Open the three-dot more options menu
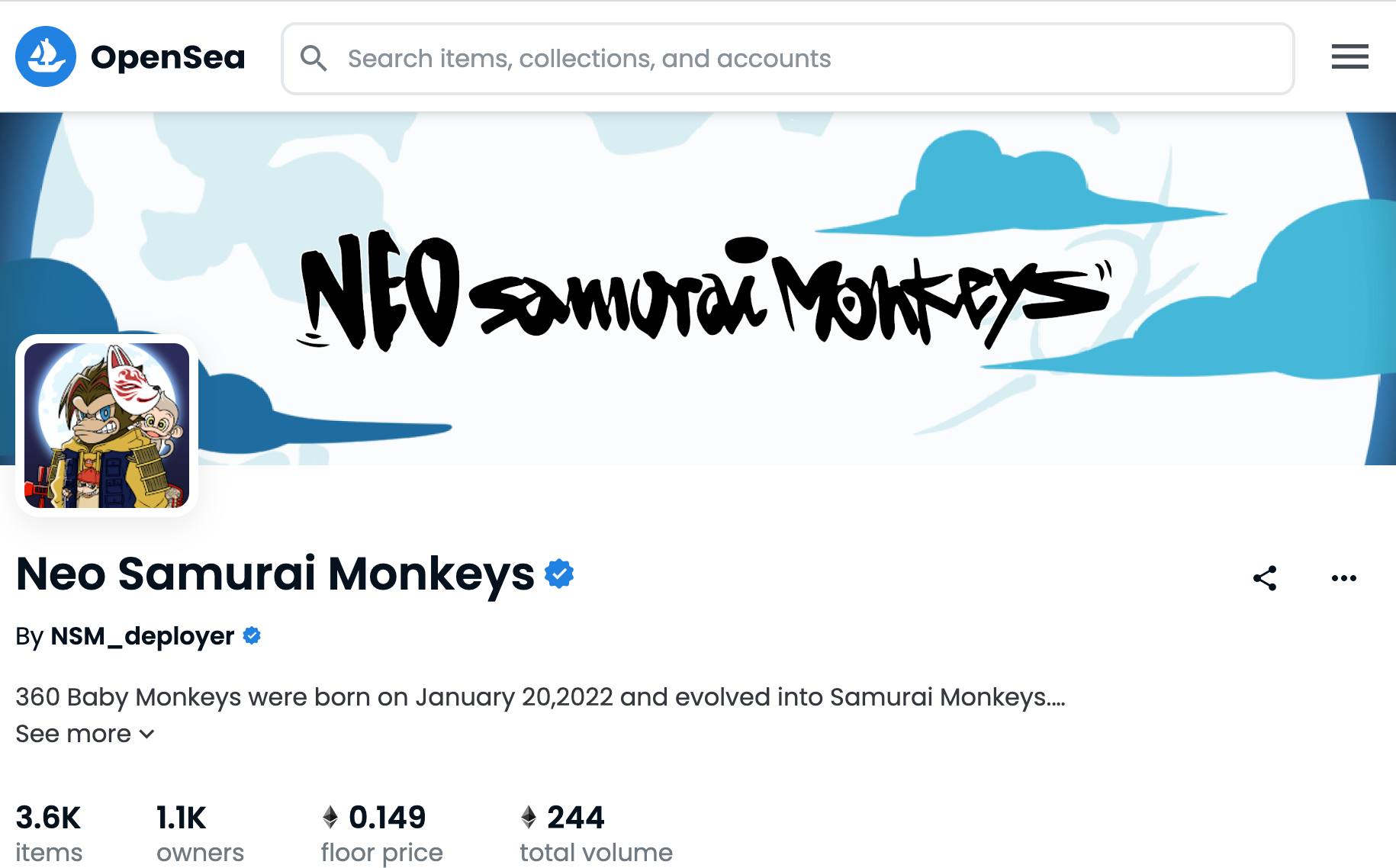The image size is (1396, 868). point(1343,578)
